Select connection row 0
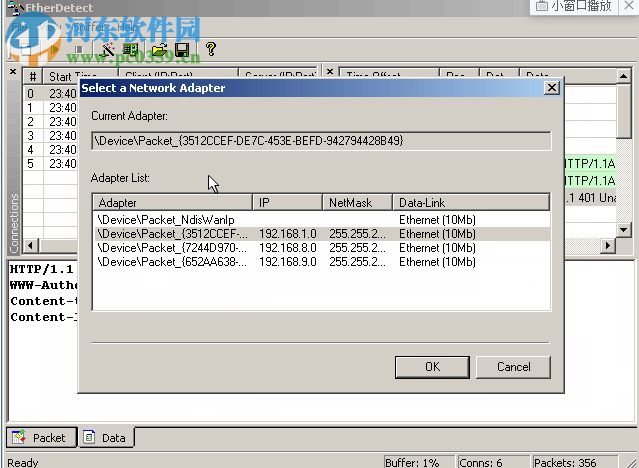639x468 pixels. point(51,94)
